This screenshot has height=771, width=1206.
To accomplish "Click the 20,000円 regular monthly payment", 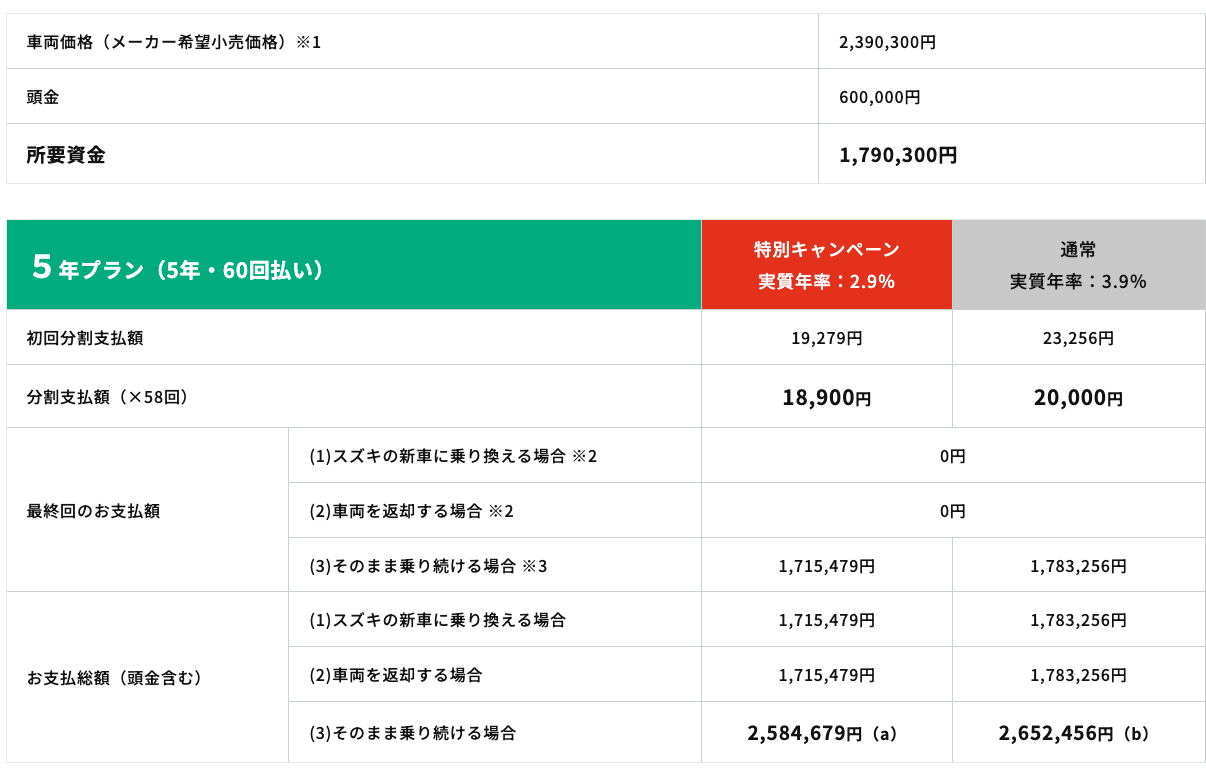I will (1078, 398).
